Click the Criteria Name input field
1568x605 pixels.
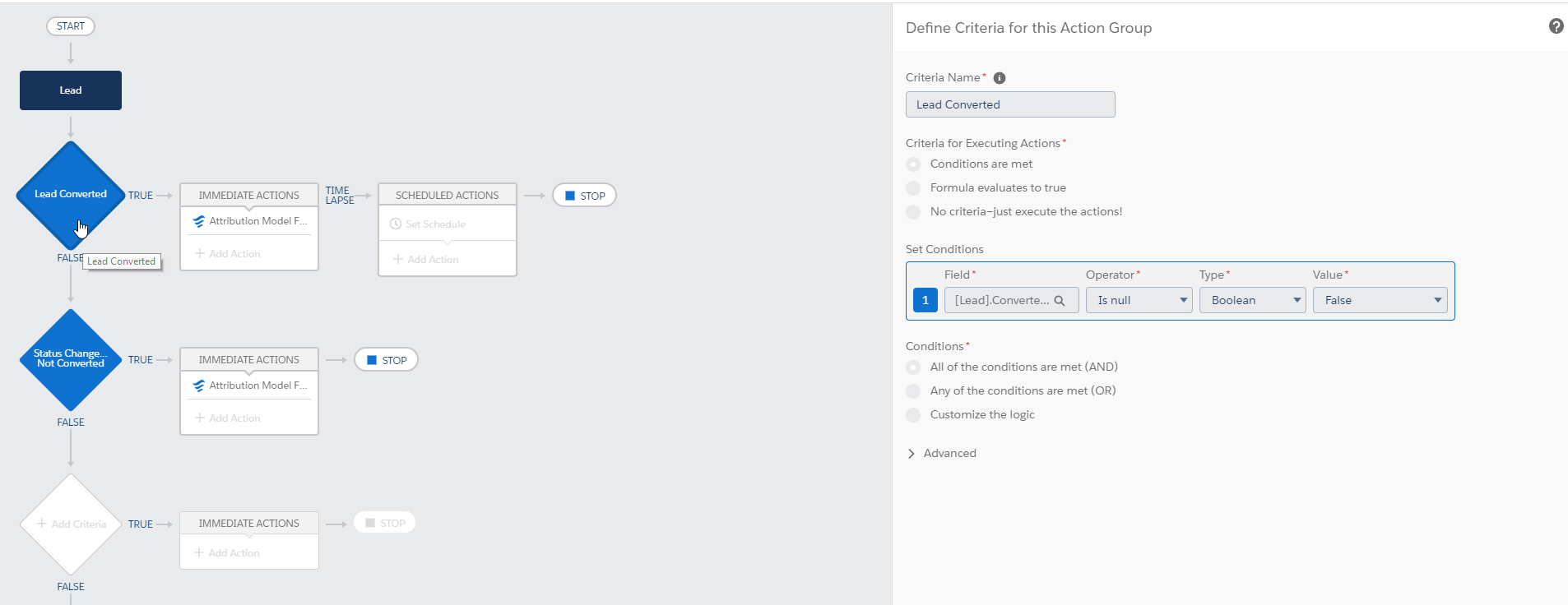coord(1010,104)
